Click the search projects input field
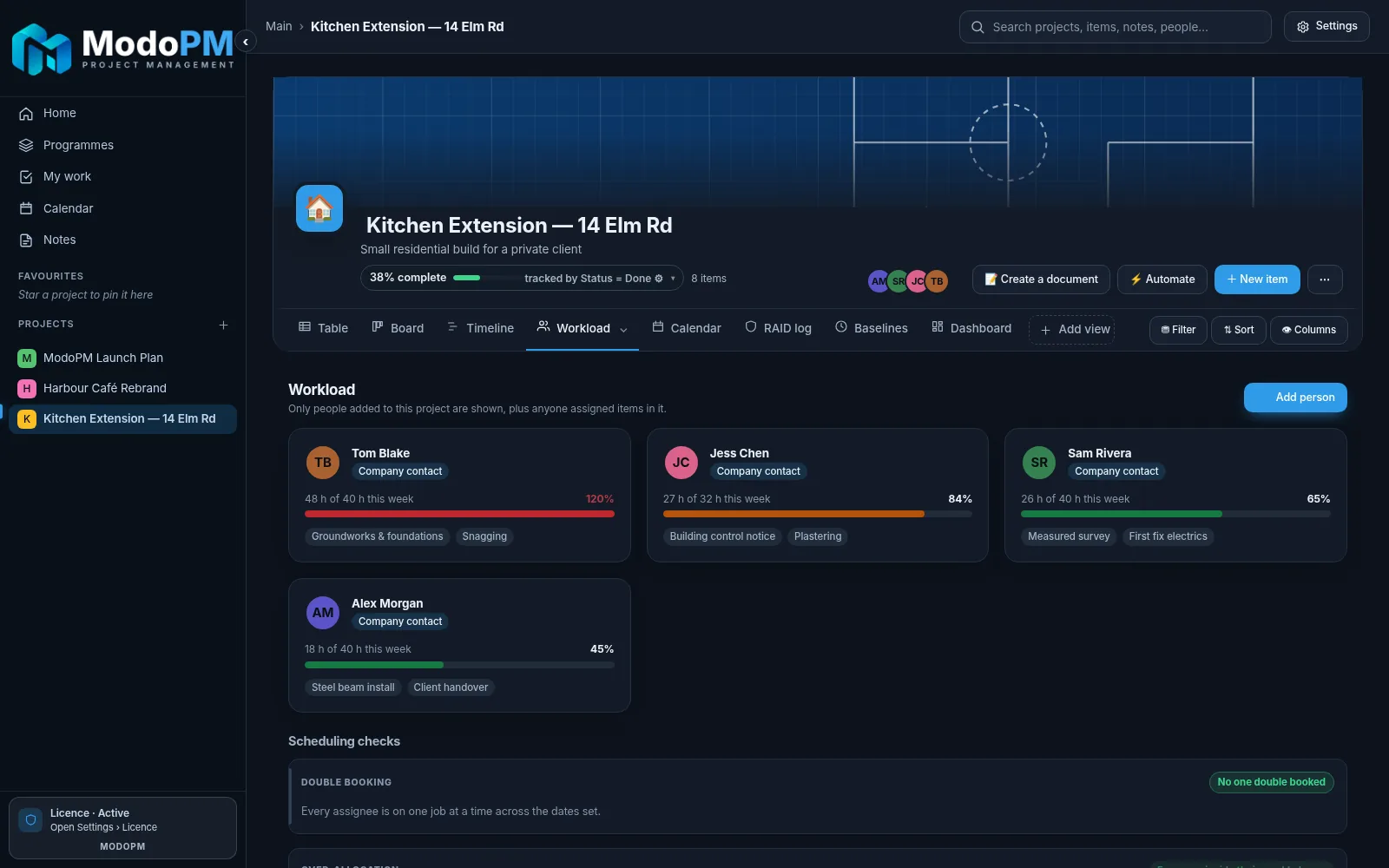 click(1116, 27)
